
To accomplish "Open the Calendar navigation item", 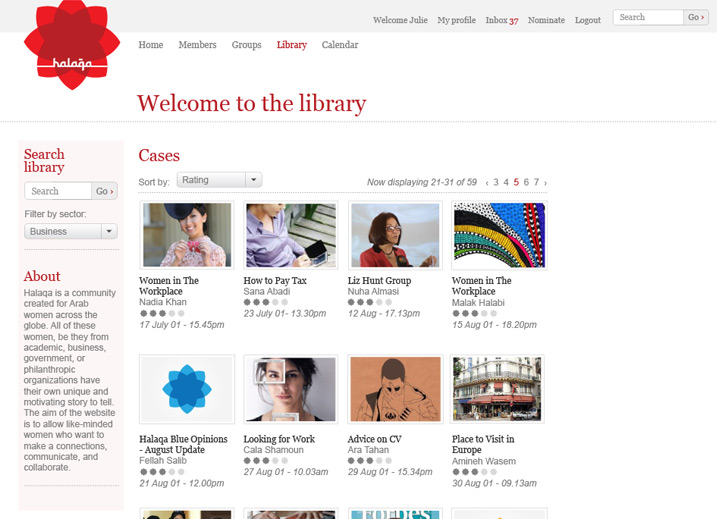I will tap(340, 45).
